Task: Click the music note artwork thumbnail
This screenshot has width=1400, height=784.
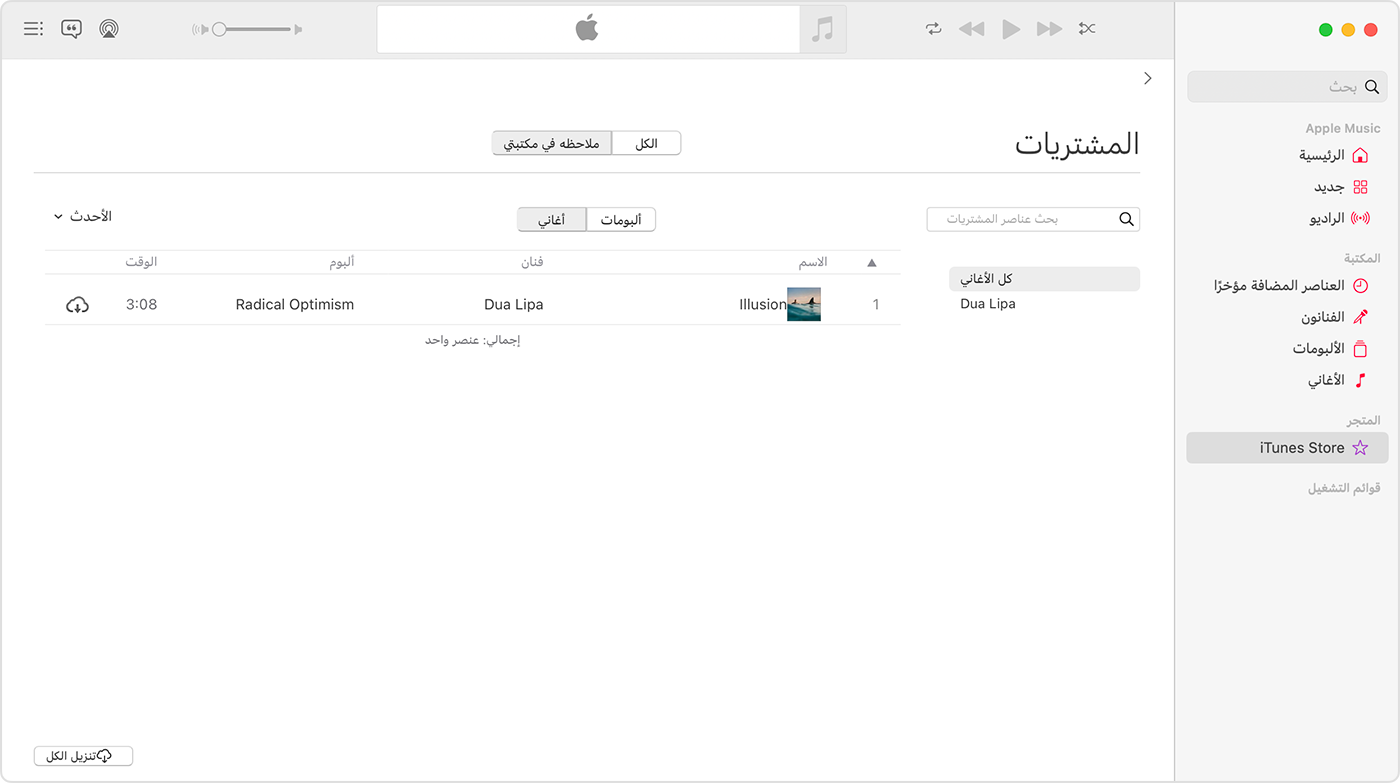Action: 823,29
